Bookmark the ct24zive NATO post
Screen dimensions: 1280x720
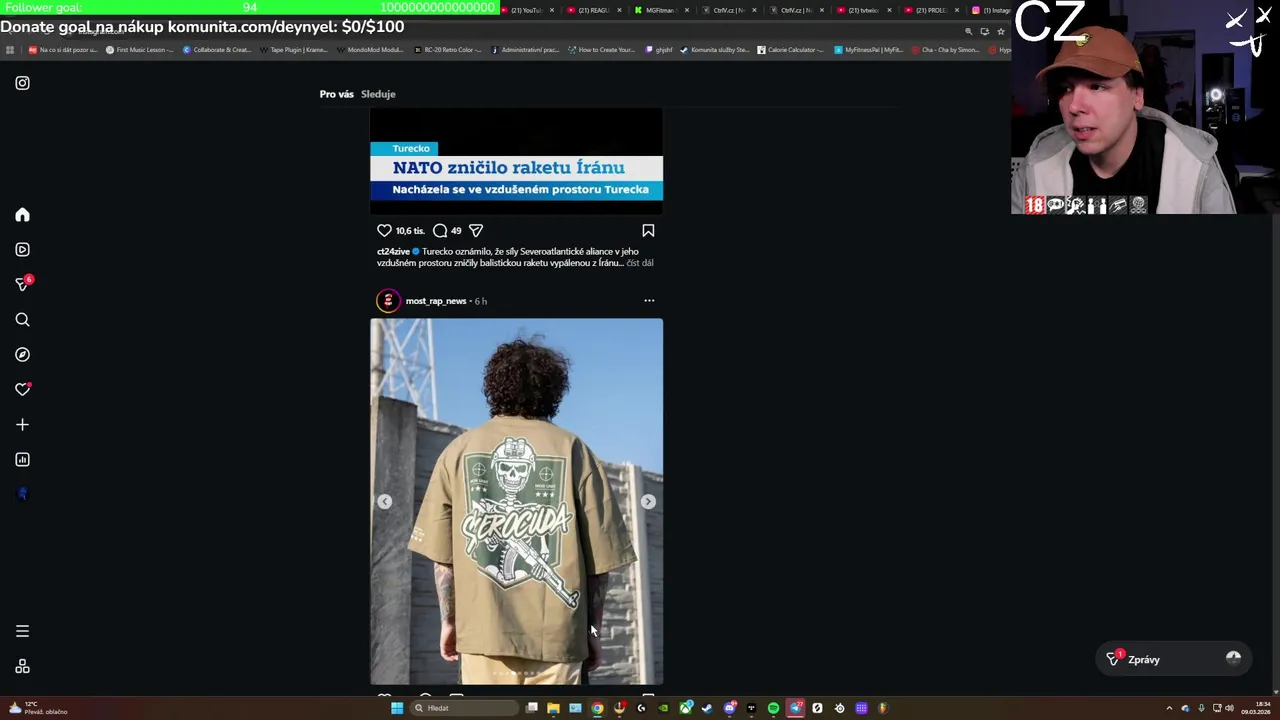tap(648, 231)
